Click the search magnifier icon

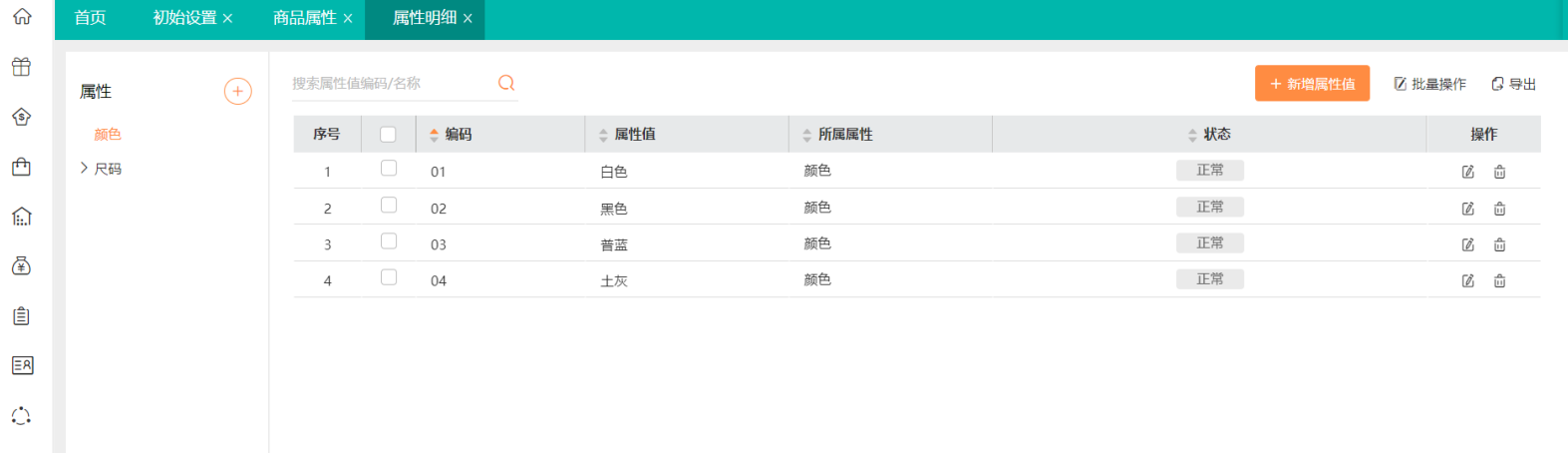(506, 83)
